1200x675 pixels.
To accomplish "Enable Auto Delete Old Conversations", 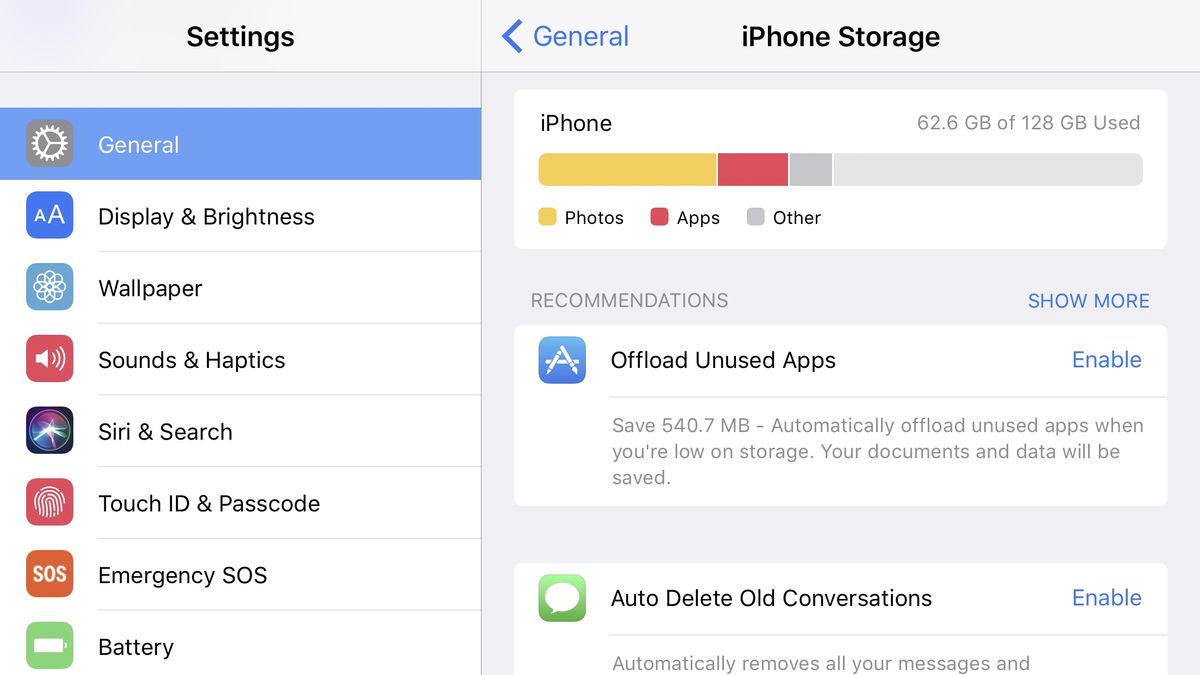I will (1107, 598).
